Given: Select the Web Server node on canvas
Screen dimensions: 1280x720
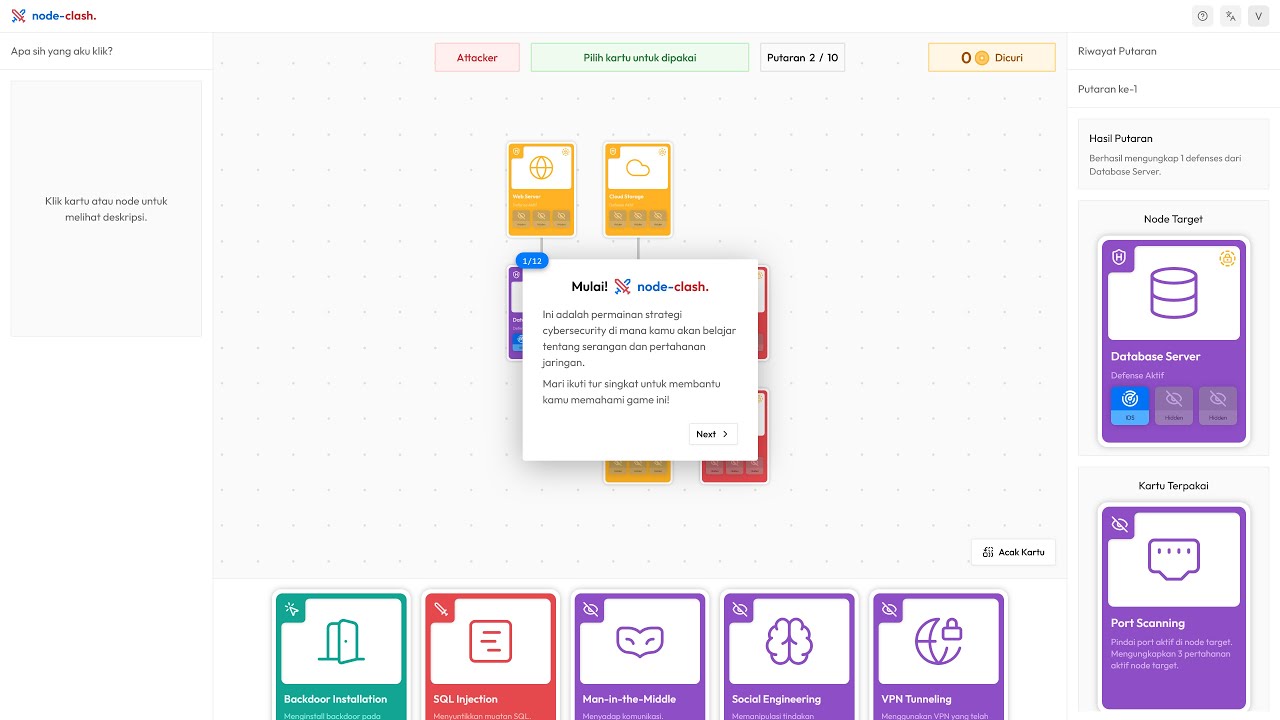Looking at the screenshot, I should [x=540, y=190].
